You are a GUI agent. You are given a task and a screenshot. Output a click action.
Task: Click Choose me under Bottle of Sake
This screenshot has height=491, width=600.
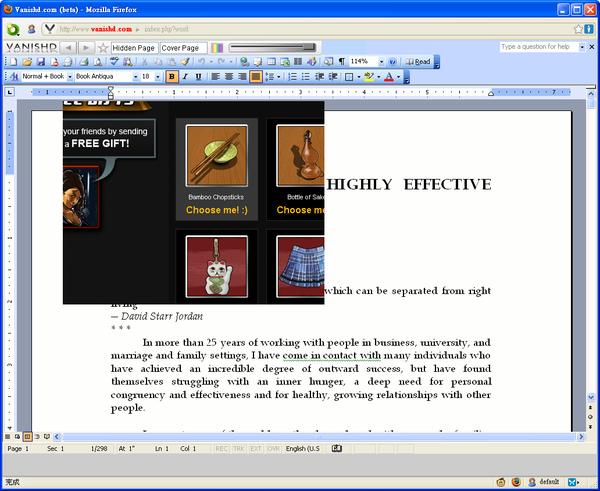point(300,210)
